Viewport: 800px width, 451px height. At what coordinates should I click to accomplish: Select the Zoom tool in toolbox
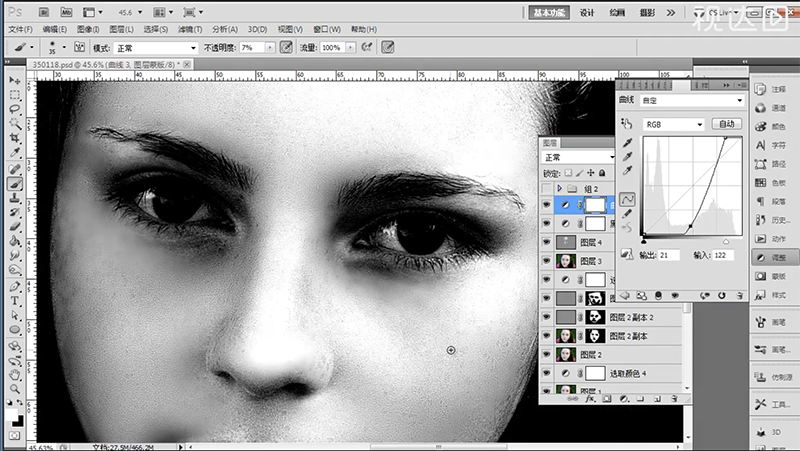click(x=14, y=389)
